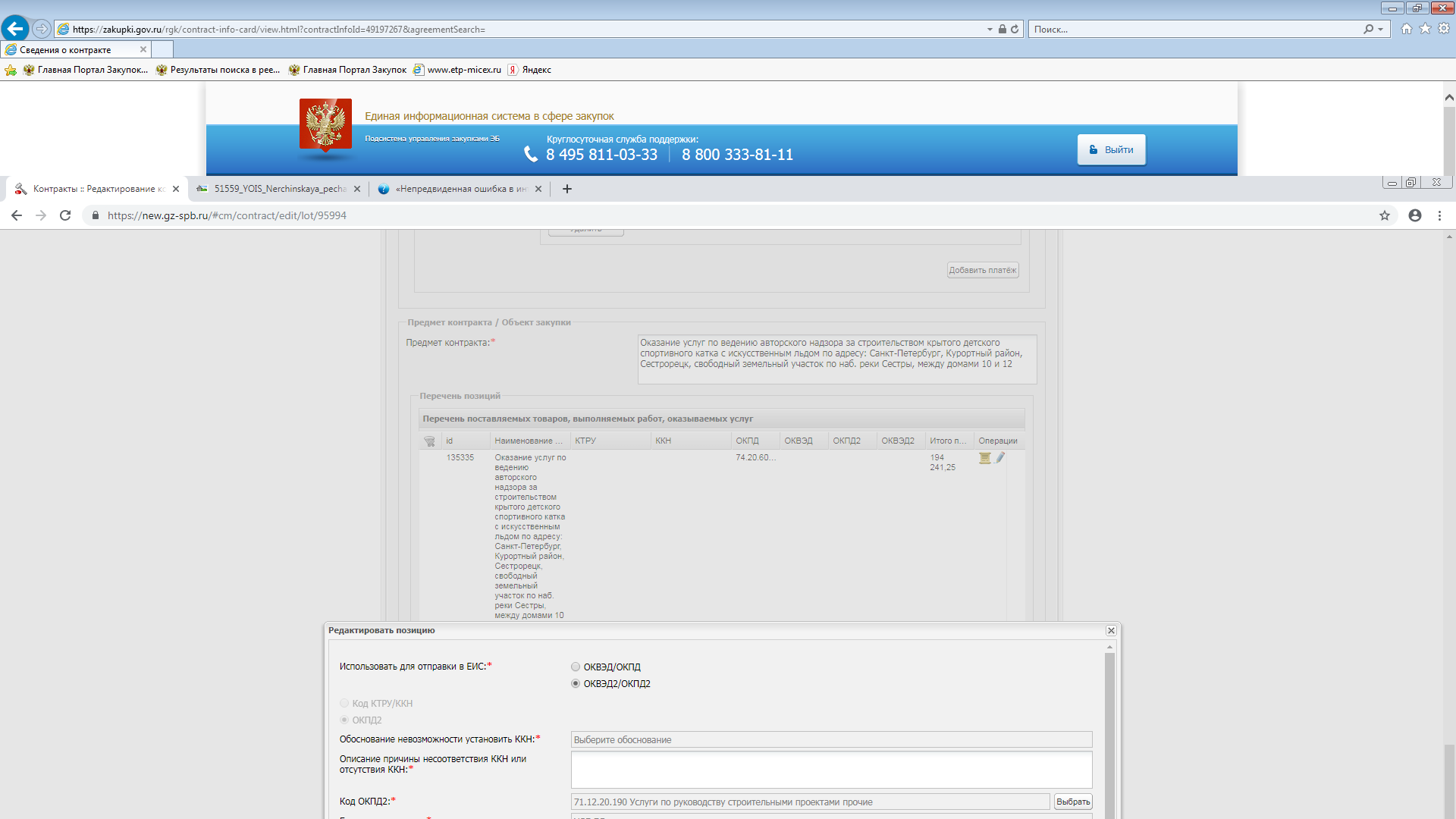1456x819 pixels.
Task: Select ОКВЭД2/ОКПД2 radio button
Action: coord(576,684)
